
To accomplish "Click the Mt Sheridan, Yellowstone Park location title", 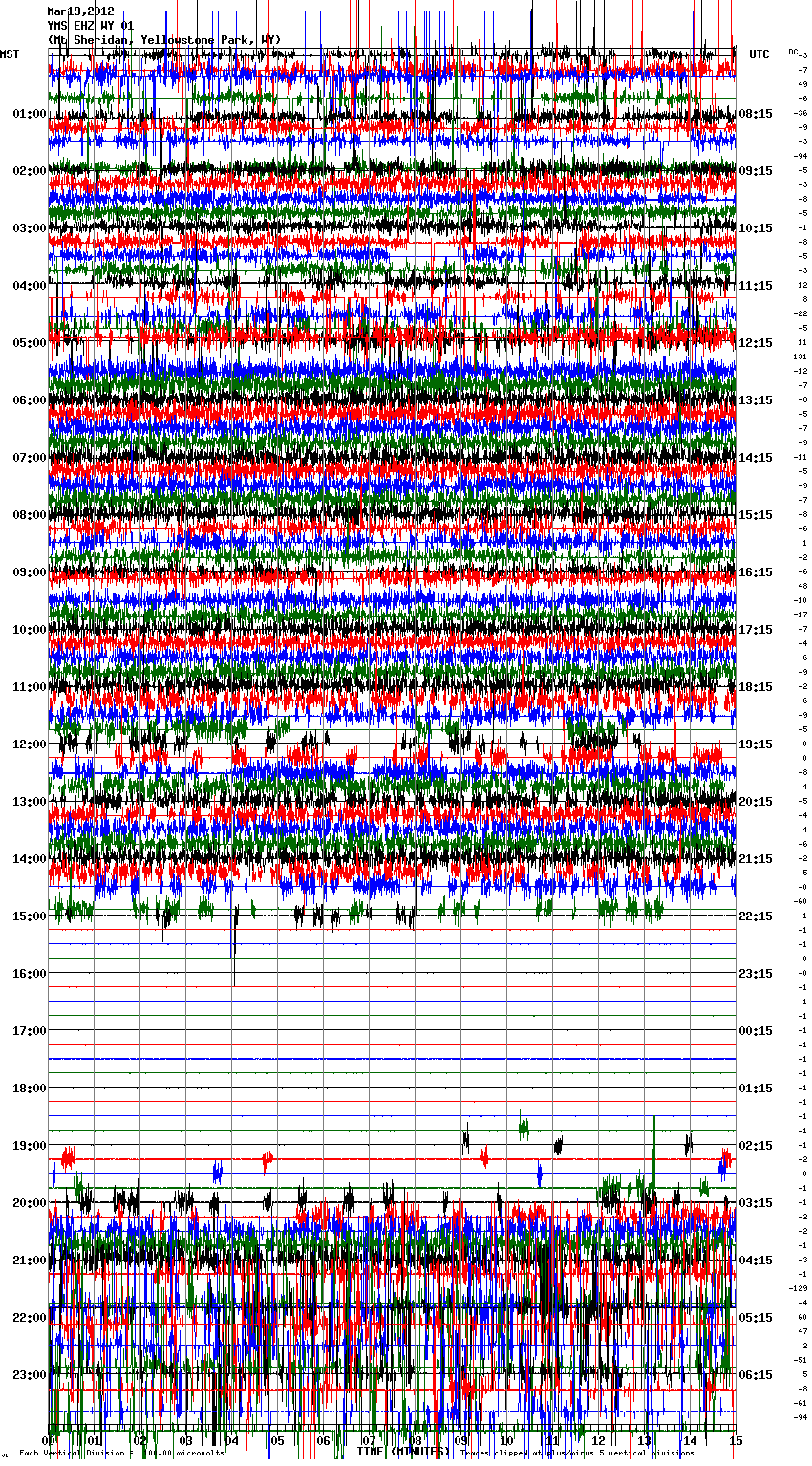I will 163,40.
